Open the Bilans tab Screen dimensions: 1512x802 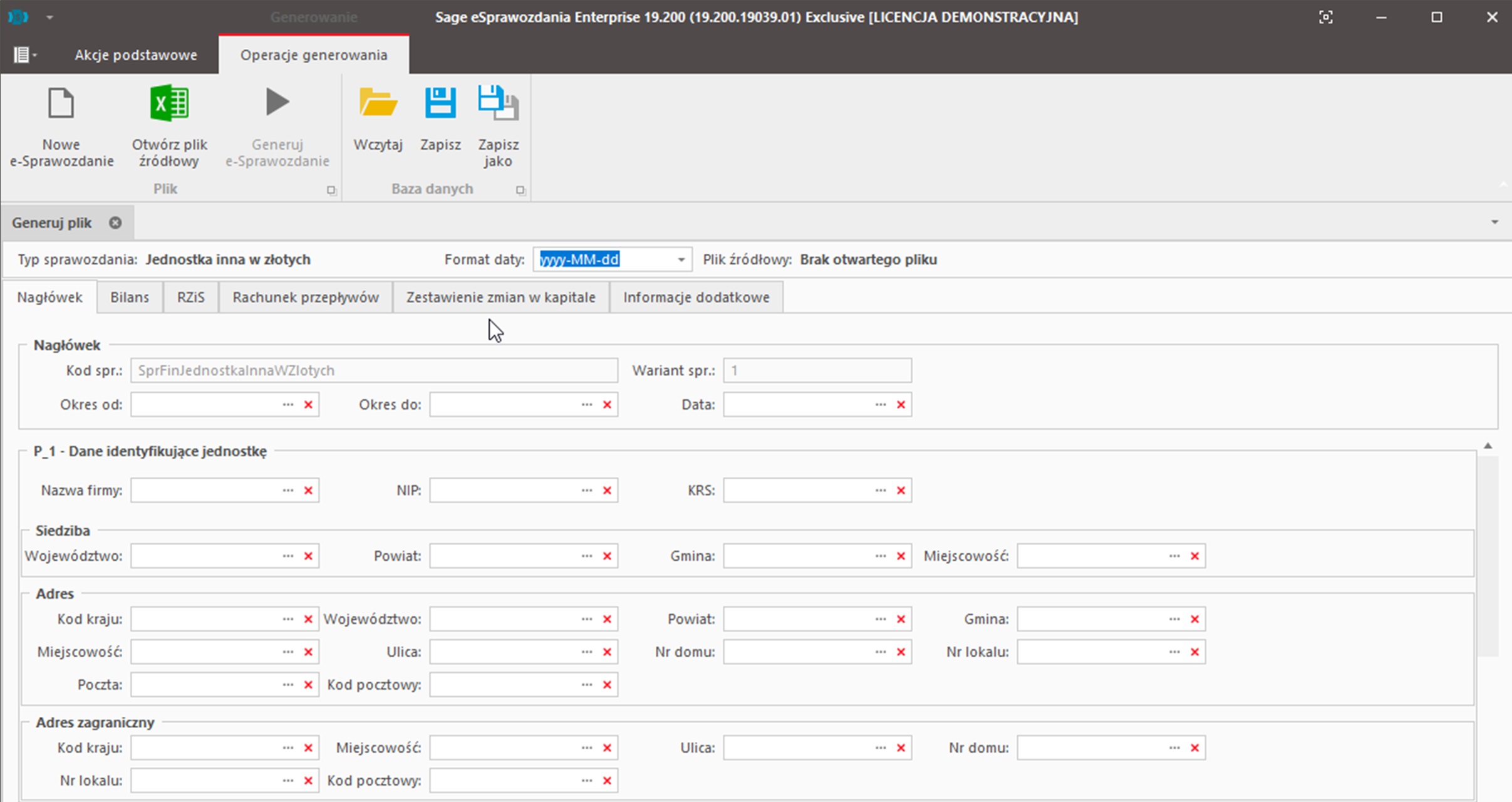click(130, 297)
